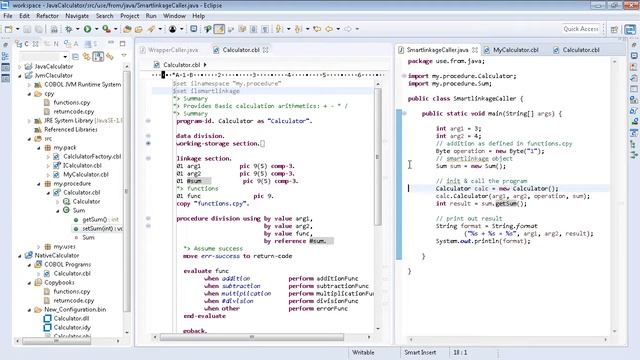Open the Navigate menu
The height and width of the screenshot is (360, 640).
pos(77,16)
